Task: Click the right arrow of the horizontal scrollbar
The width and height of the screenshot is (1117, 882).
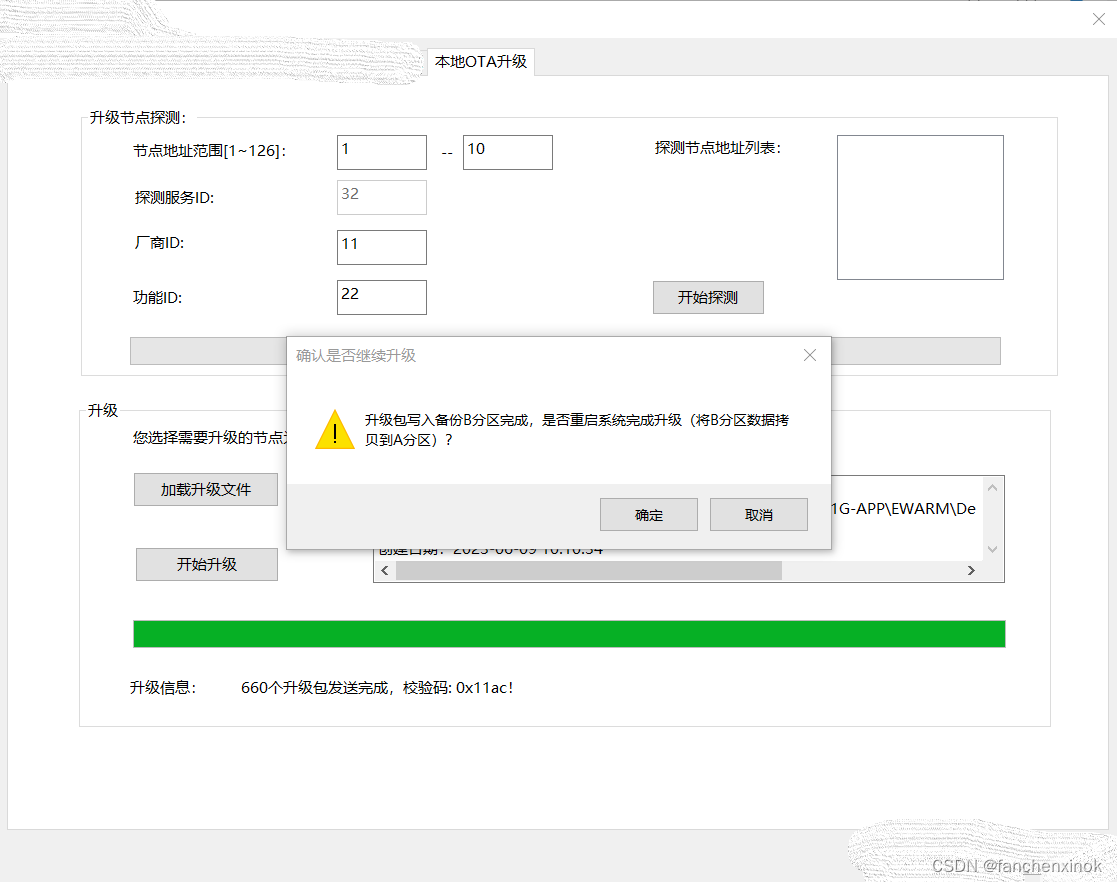Action: click(x=971, y=570)
